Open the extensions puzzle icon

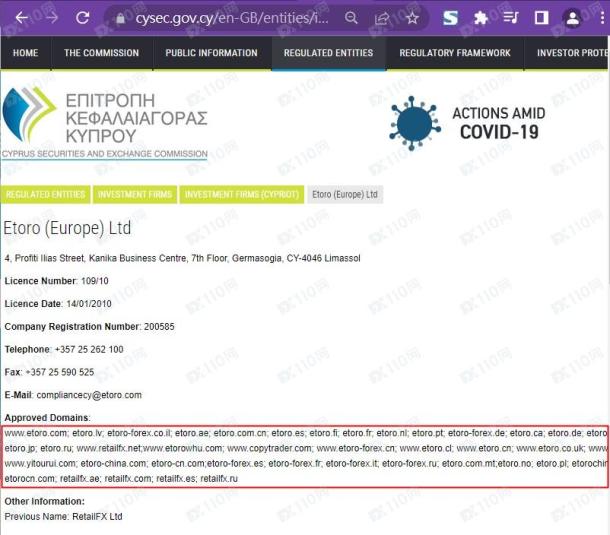click(x=481, y=18)
